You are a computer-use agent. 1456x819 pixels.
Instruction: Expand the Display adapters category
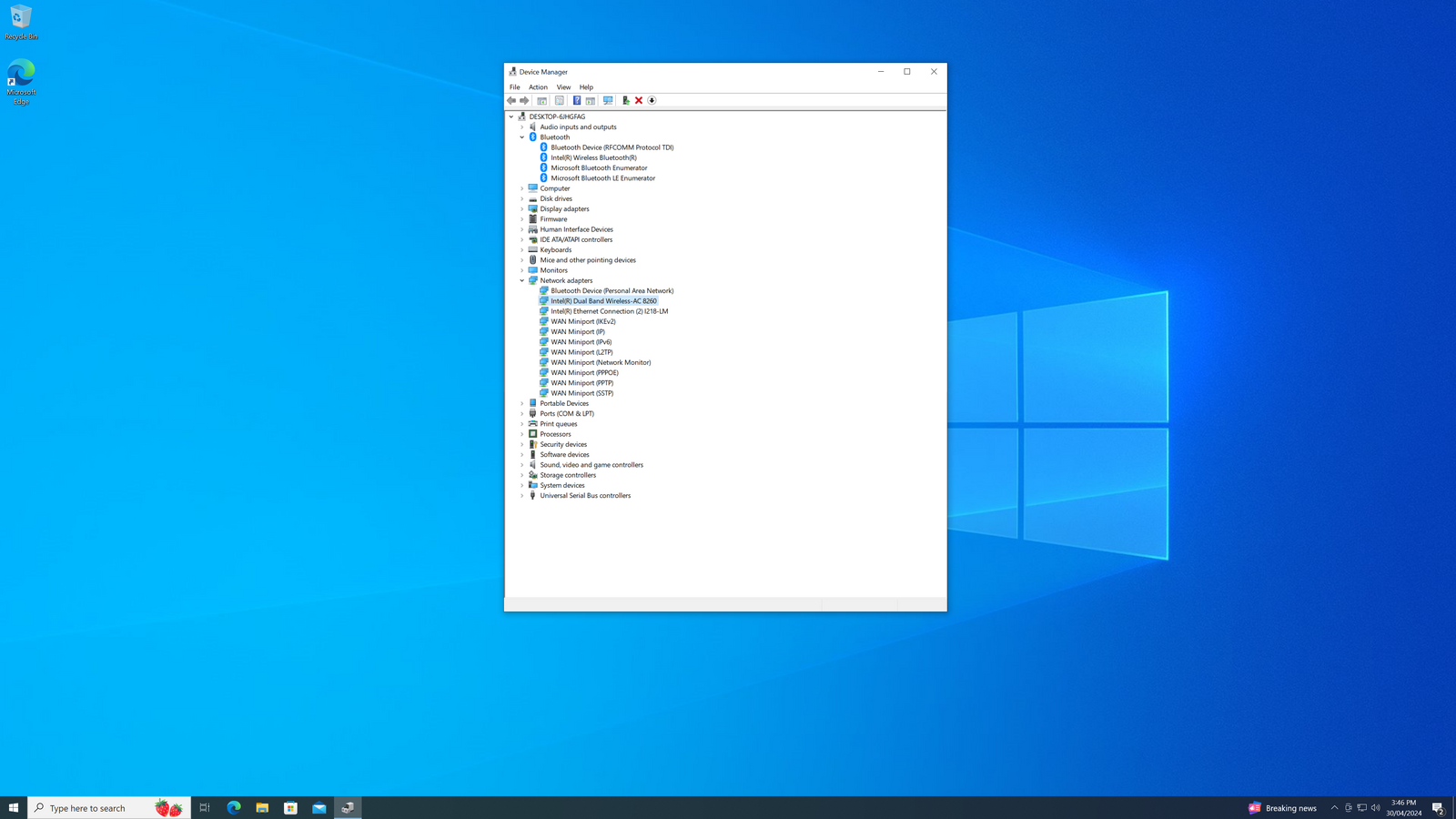[x=522, y=209]
